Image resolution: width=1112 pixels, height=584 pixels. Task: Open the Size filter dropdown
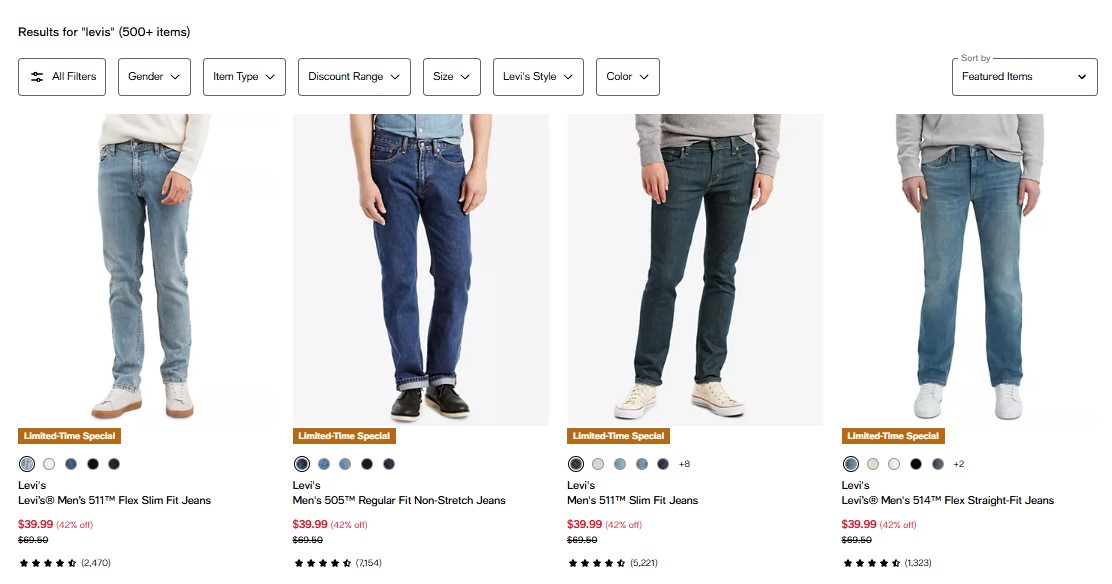[452, 77]
